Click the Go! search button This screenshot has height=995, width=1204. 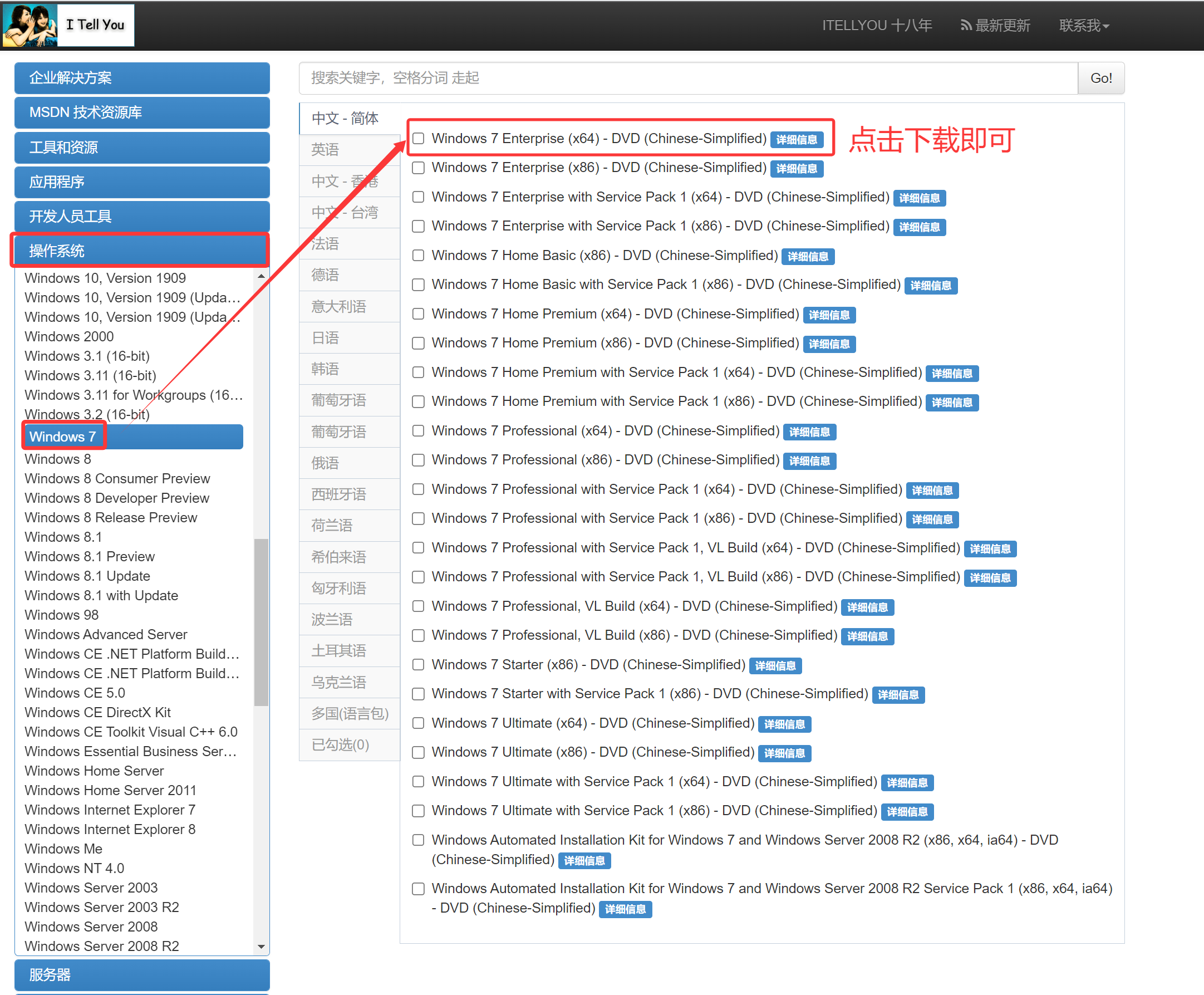1101,78
